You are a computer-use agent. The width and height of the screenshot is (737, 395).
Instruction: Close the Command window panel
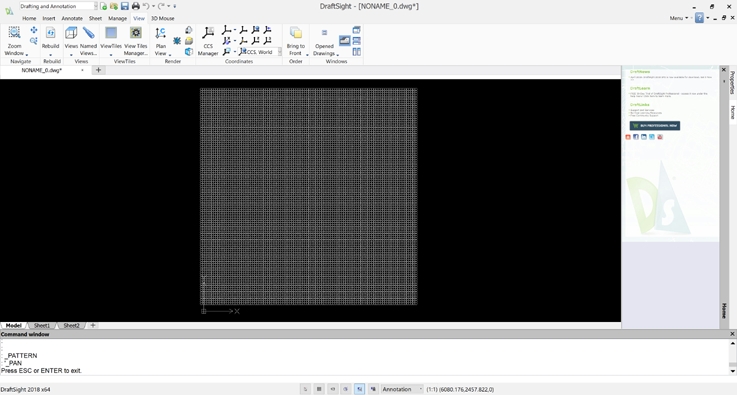(732, 334)
